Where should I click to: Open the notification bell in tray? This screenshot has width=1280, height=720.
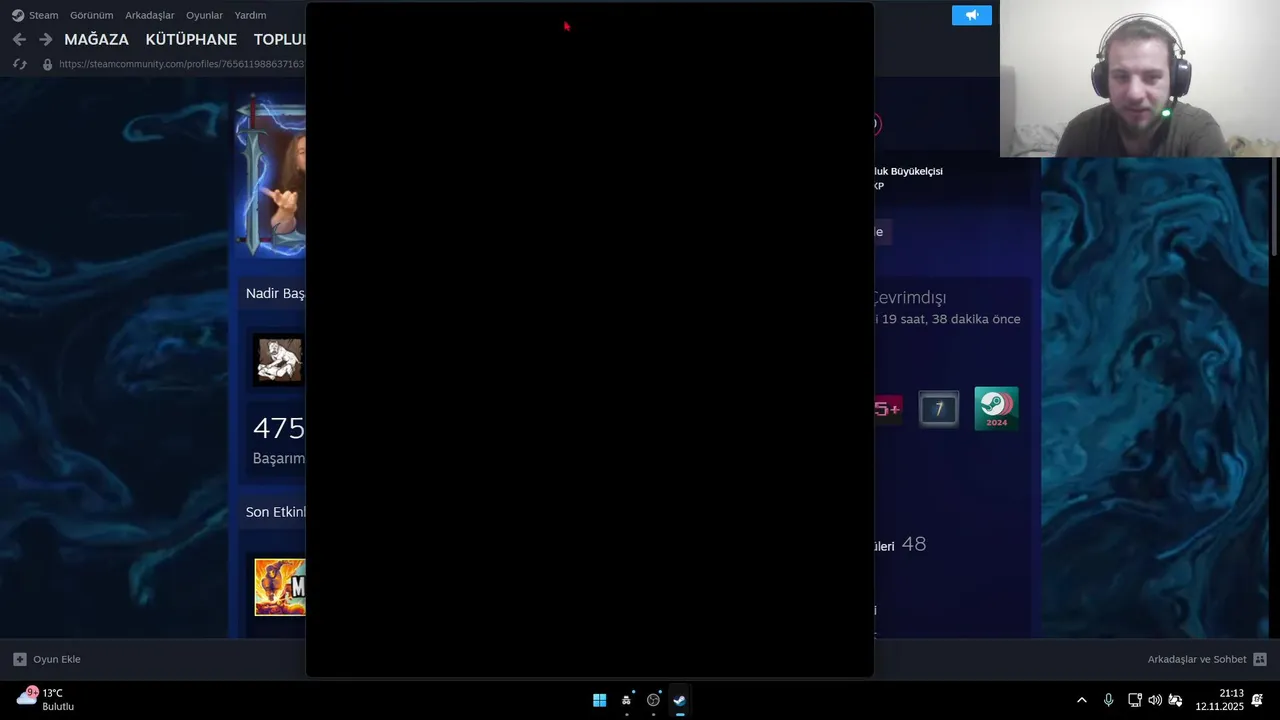1257,700
